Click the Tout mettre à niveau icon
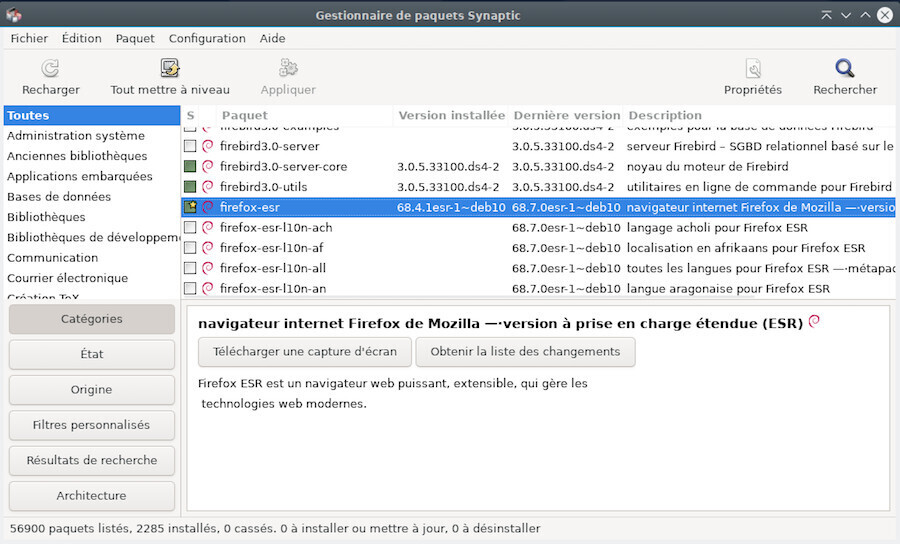The image size is (900, 544). pos(170,69)
